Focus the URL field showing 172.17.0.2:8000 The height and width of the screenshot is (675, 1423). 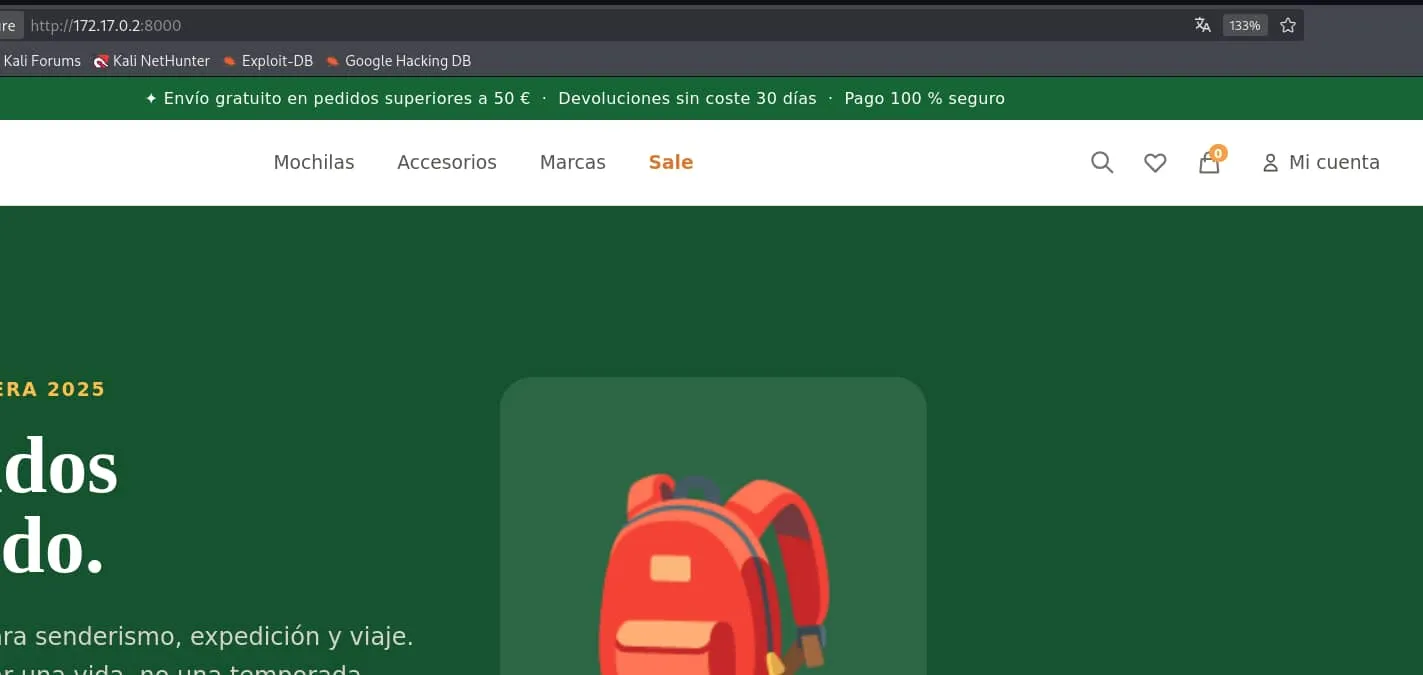[600, 25]
